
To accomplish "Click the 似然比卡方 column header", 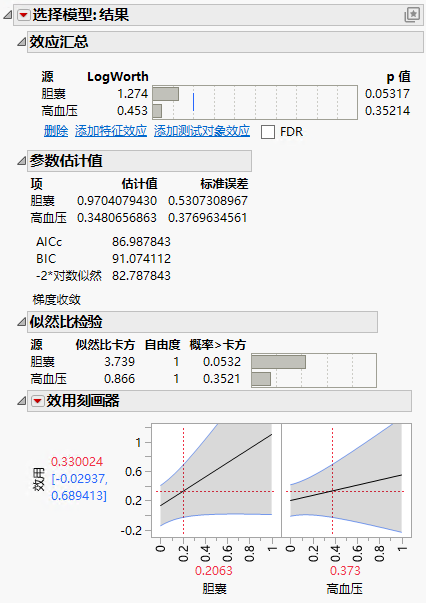I will tap(105, 345).
